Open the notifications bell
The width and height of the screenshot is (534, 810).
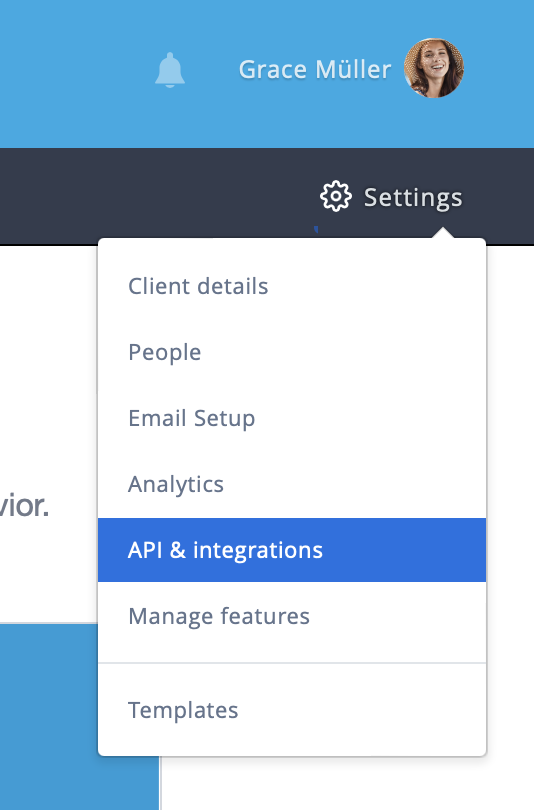[x=169, y=70]
